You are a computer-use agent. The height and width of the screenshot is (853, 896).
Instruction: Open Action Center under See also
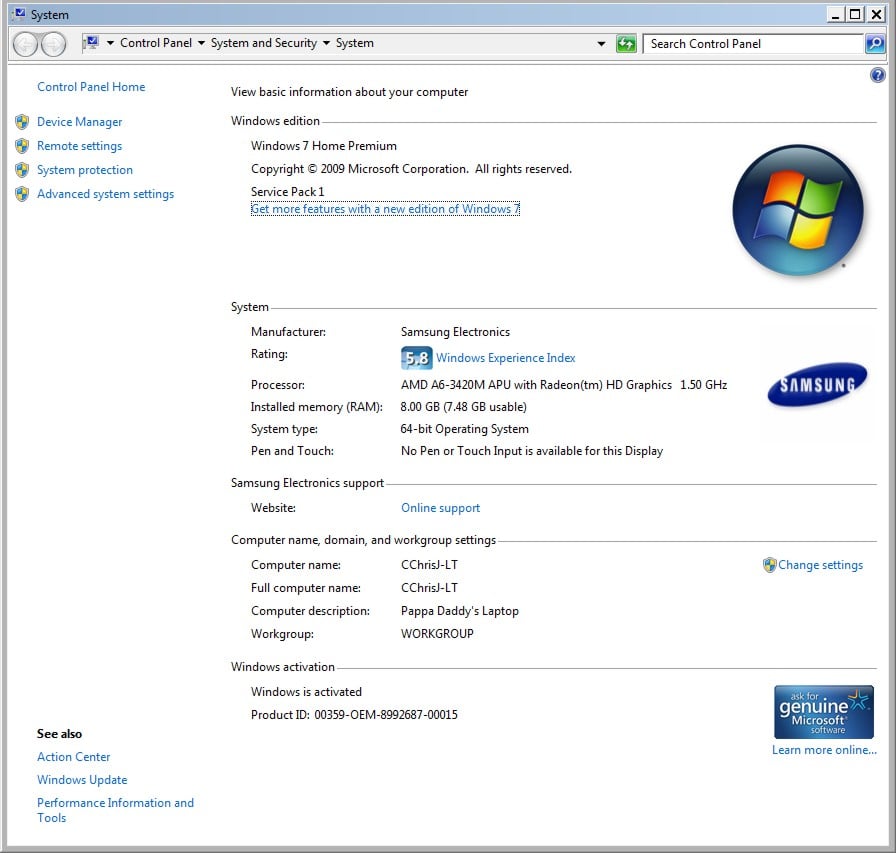click(x=73, y=757)
